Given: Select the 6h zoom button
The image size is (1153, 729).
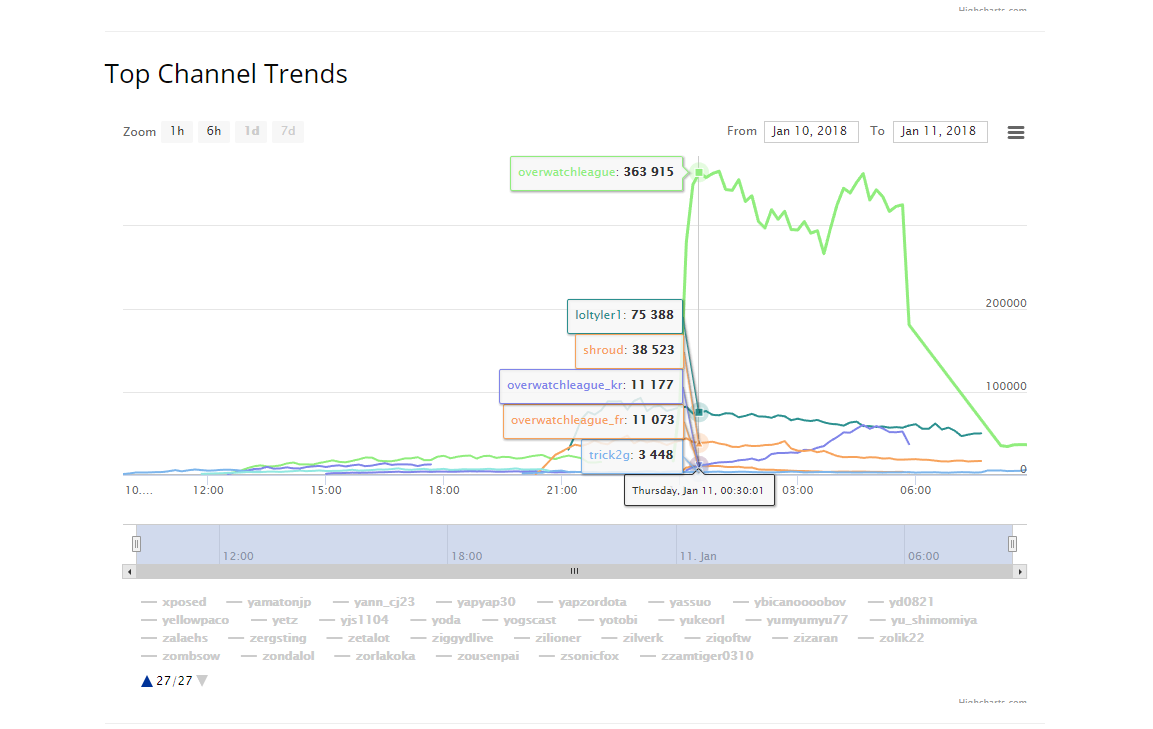Looking at the screenshot, I should tap(214, 132).
